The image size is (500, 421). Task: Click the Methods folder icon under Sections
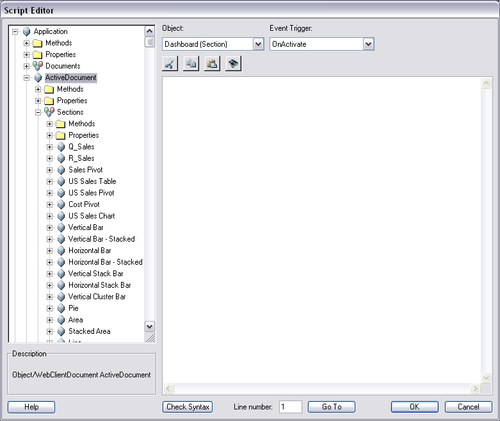point(61,124)
